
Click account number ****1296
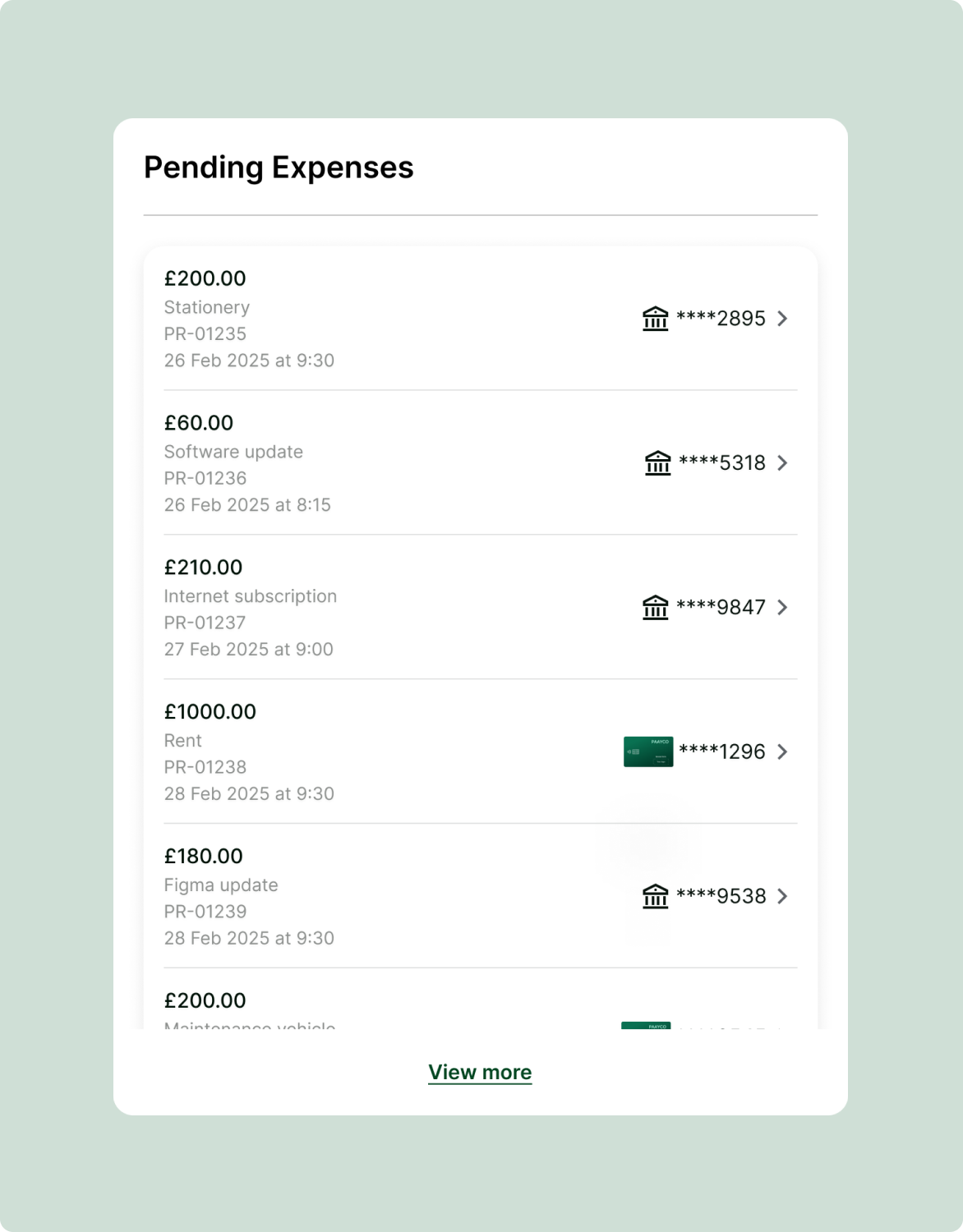coord(722,752)
